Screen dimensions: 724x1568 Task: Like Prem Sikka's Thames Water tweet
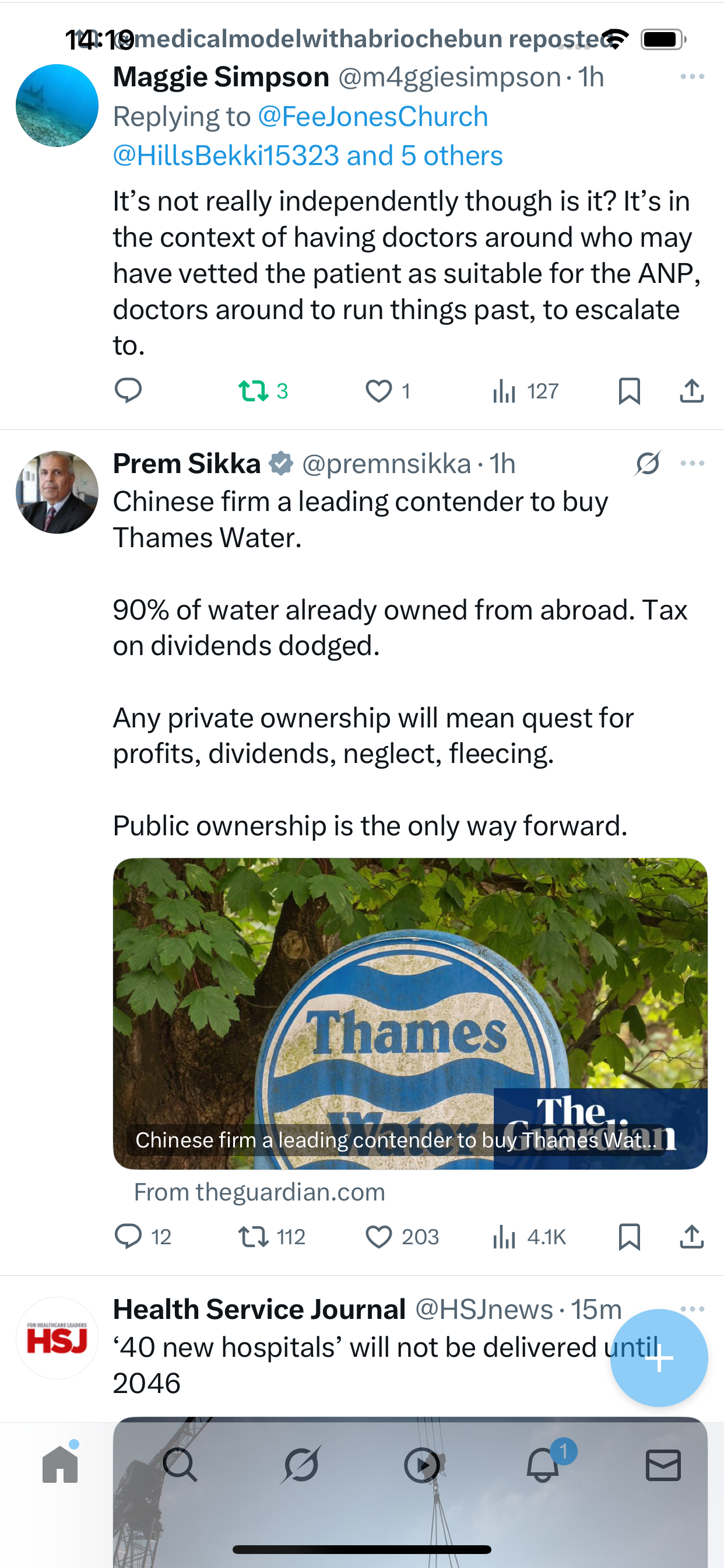(378, 1237)
